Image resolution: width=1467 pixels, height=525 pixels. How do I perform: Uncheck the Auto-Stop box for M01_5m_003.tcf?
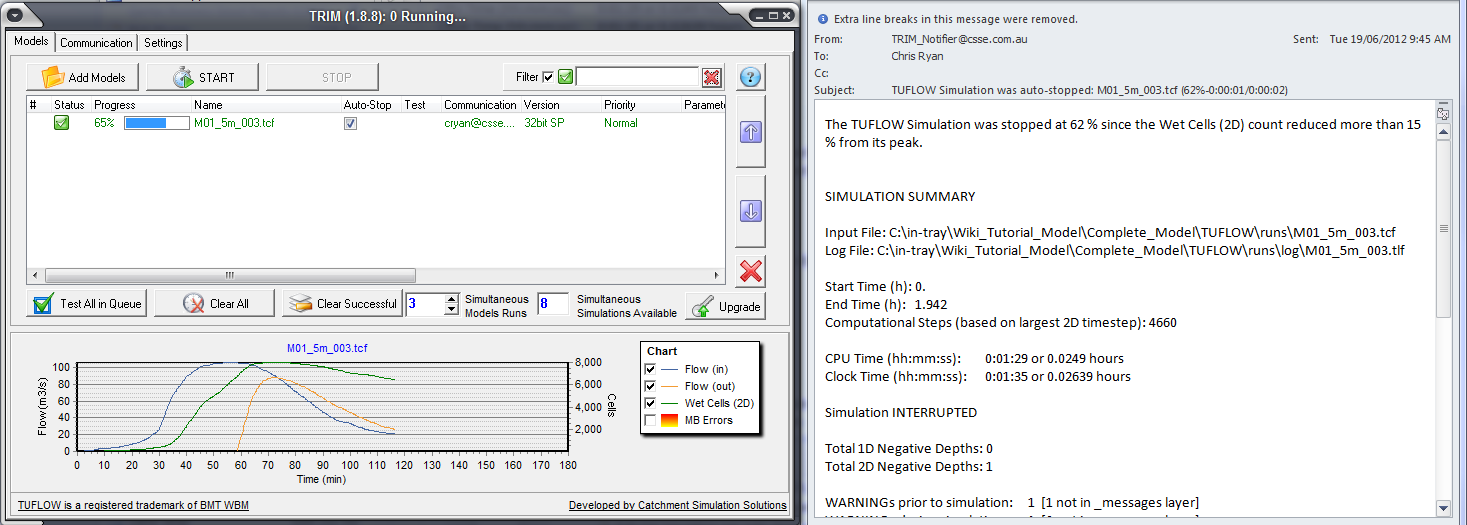pos(350,123)
